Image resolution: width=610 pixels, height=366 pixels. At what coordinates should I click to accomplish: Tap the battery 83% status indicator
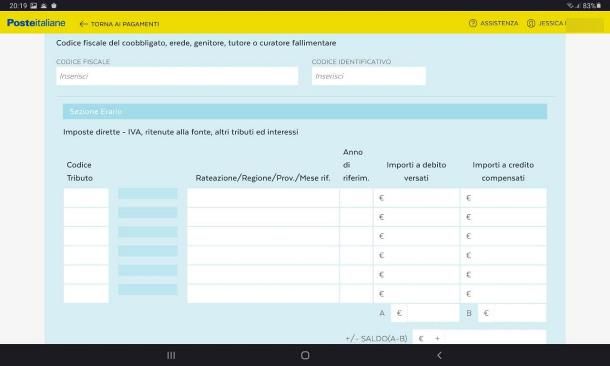click(x=591, y=5)
